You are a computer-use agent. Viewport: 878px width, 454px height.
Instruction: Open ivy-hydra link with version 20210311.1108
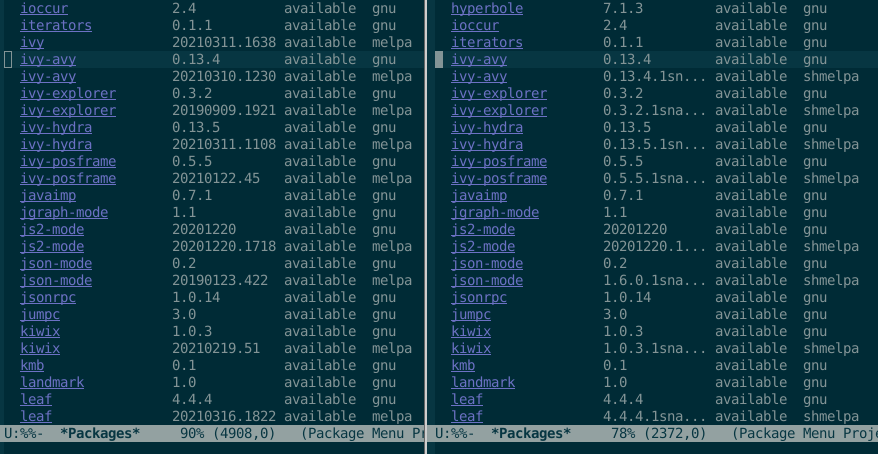56,144
